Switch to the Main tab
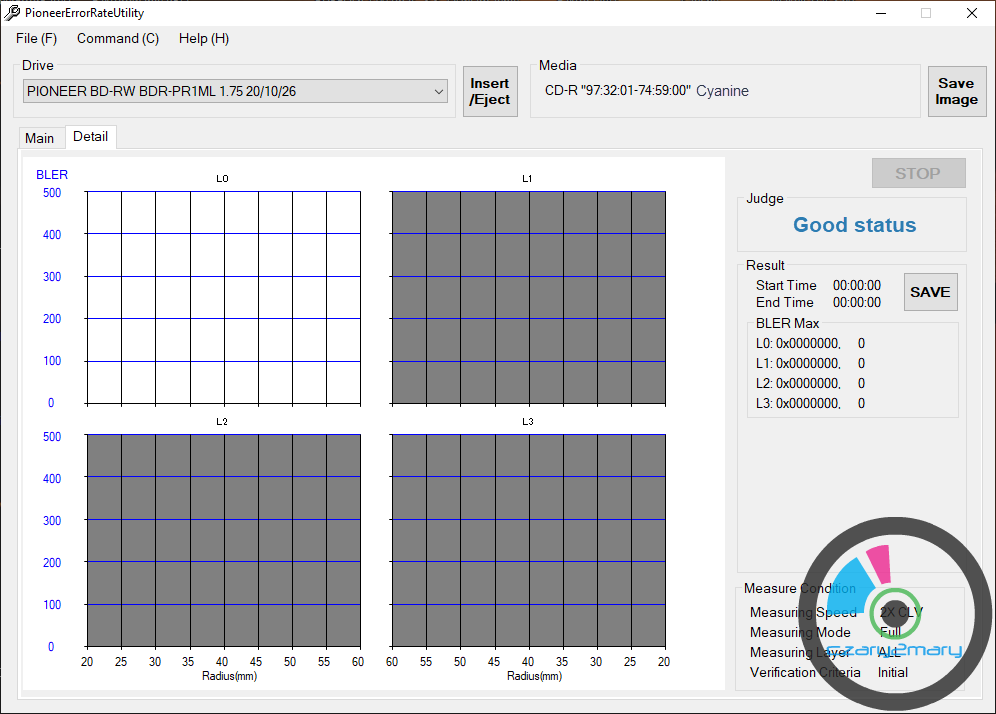The width and height of the screenshot is (996, 714). 40,138
